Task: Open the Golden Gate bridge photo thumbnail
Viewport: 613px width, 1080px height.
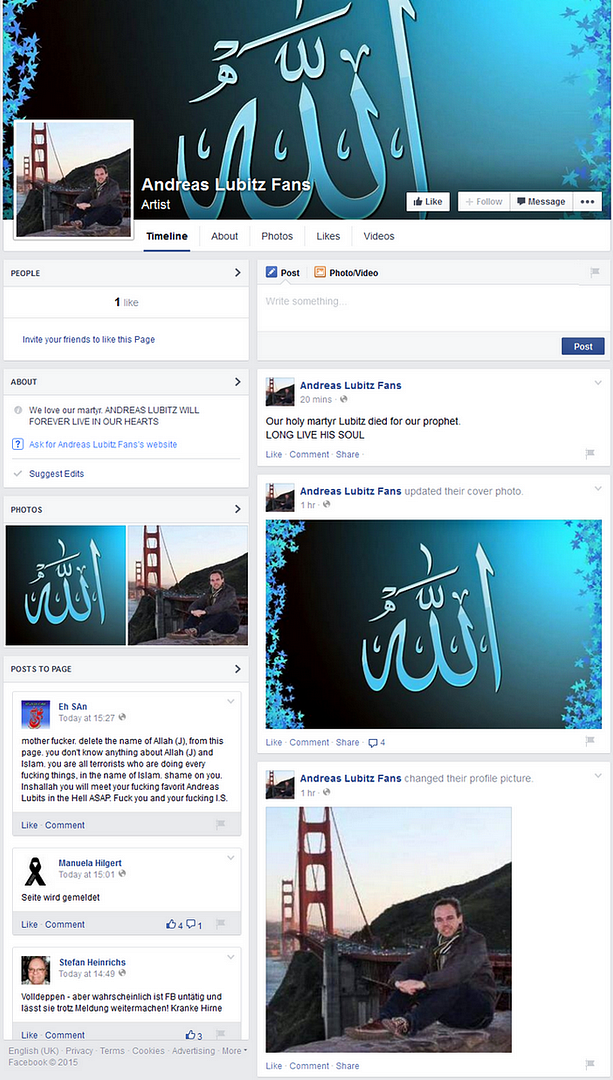Action: point(188,585)
